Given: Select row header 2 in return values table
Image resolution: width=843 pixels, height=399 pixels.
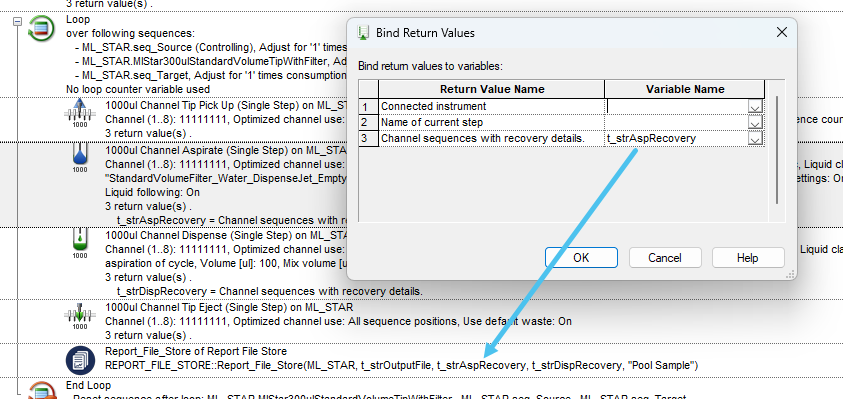Looking at the screenshot, I should coord(368,123).
